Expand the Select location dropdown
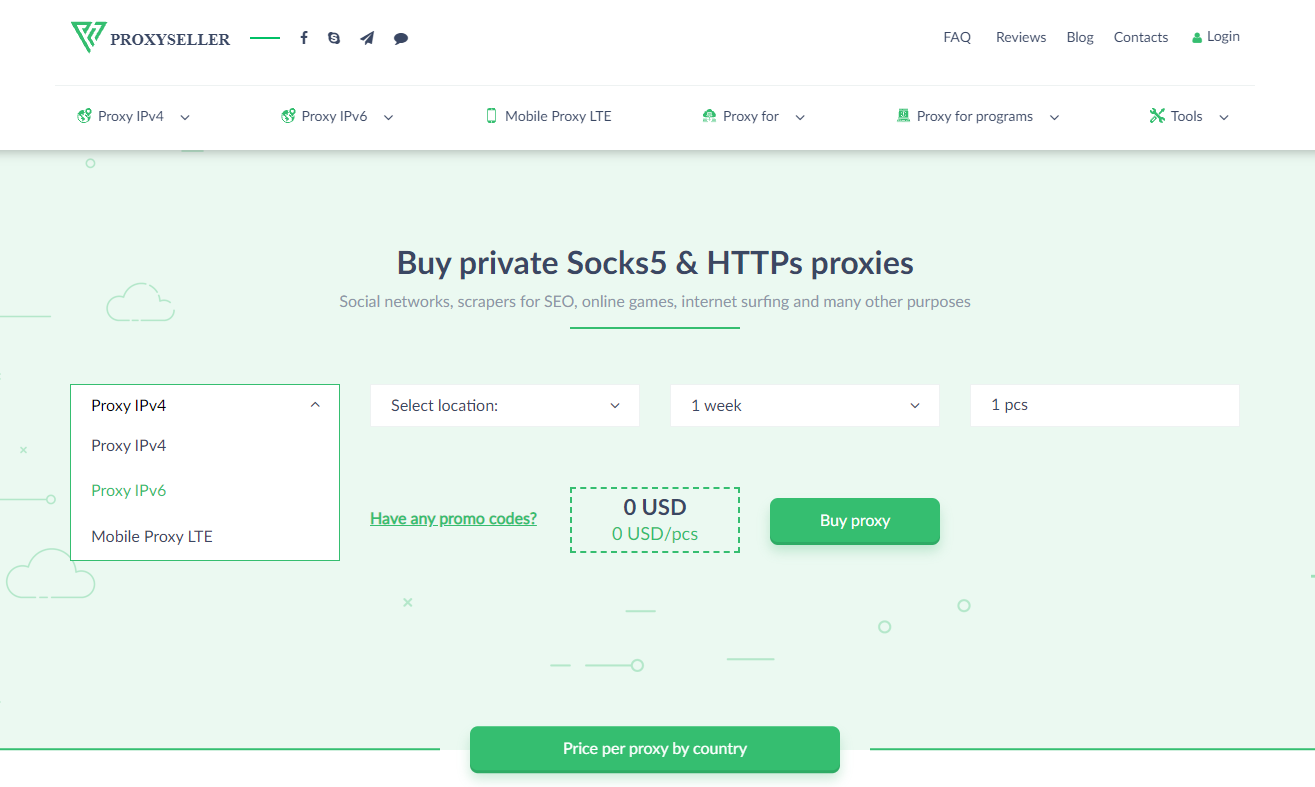The height and width of the screenshot is (787, 1315). (x=505, y=405)
